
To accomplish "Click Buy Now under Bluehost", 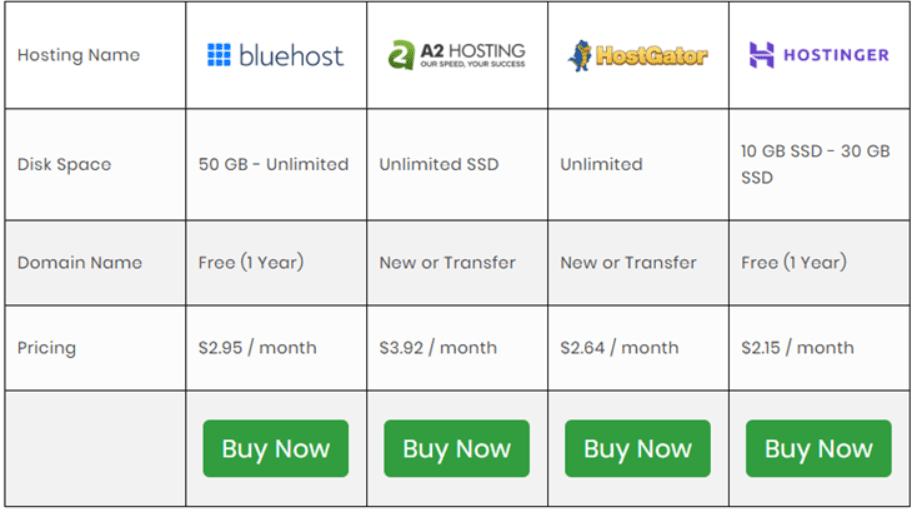I will [x=275, y=448].
